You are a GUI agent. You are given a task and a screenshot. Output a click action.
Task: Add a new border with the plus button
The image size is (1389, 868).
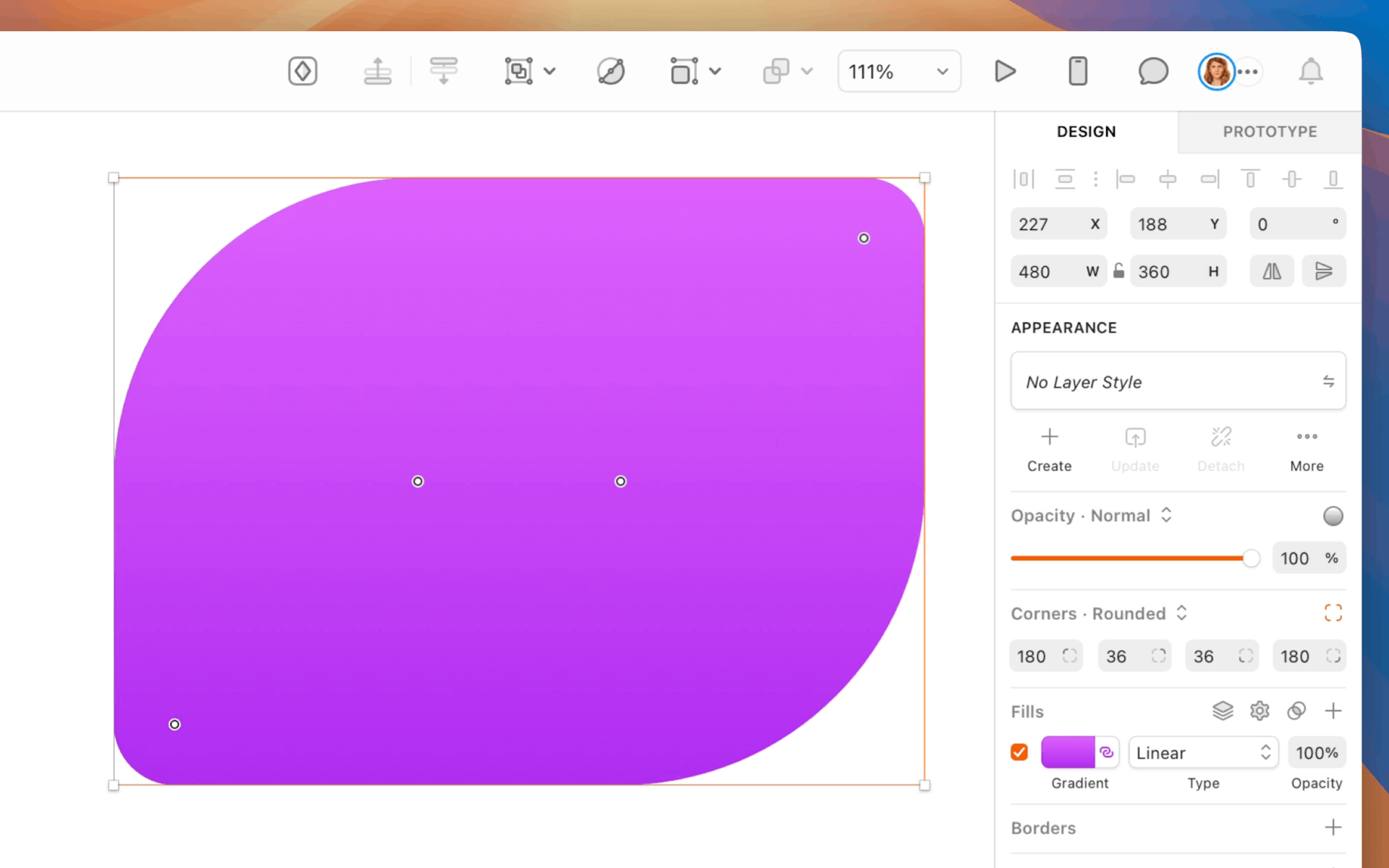tap(1333, 827)
